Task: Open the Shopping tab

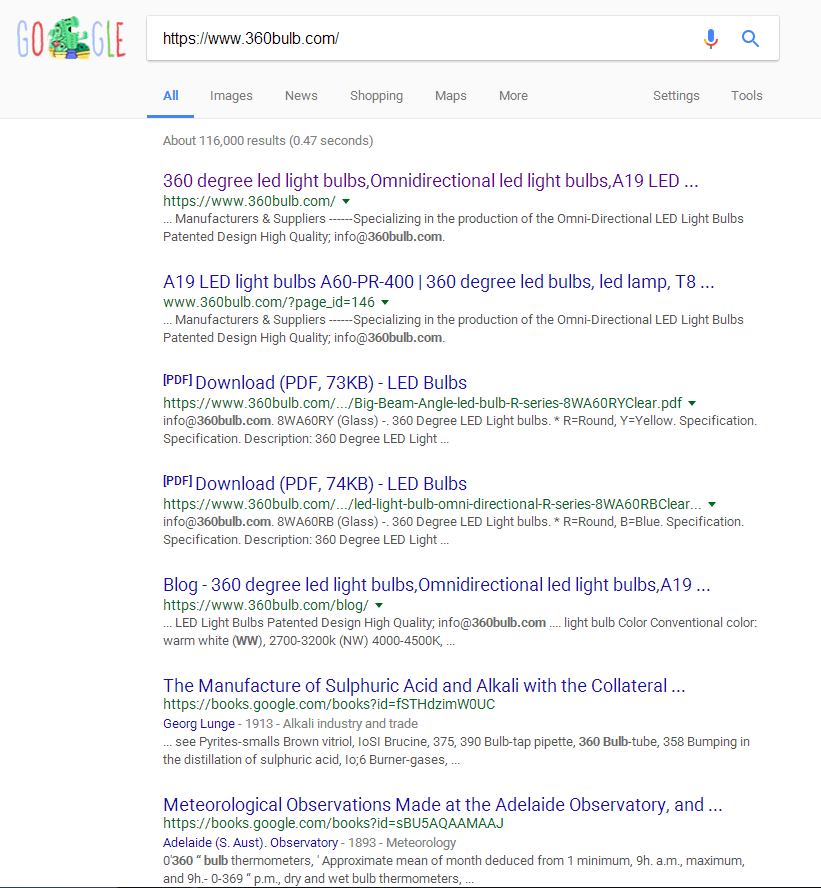Action: click(377, 96)
